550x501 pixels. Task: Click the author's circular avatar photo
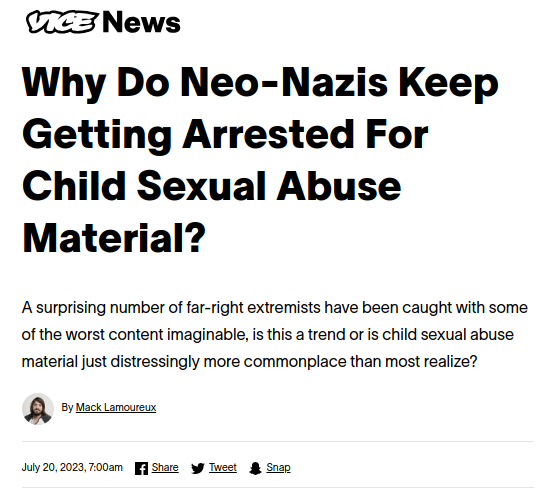[38, 409]
